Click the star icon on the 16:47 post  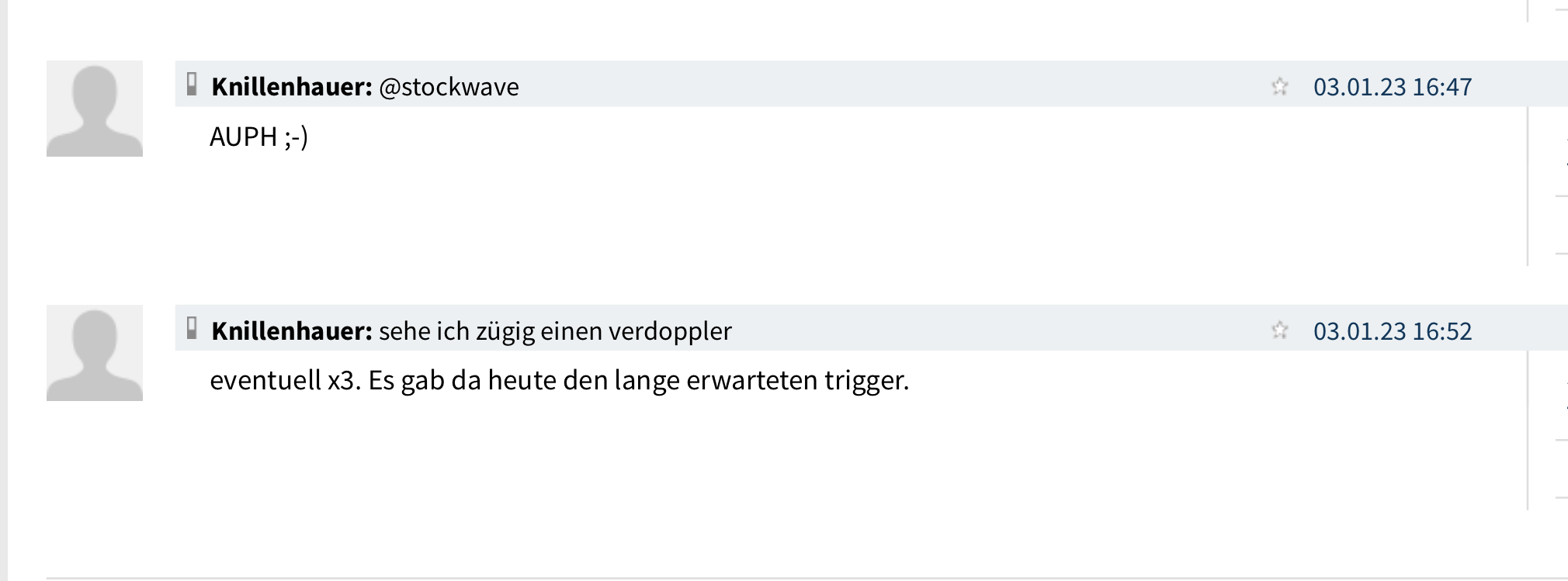click(x=1279, y=86)
